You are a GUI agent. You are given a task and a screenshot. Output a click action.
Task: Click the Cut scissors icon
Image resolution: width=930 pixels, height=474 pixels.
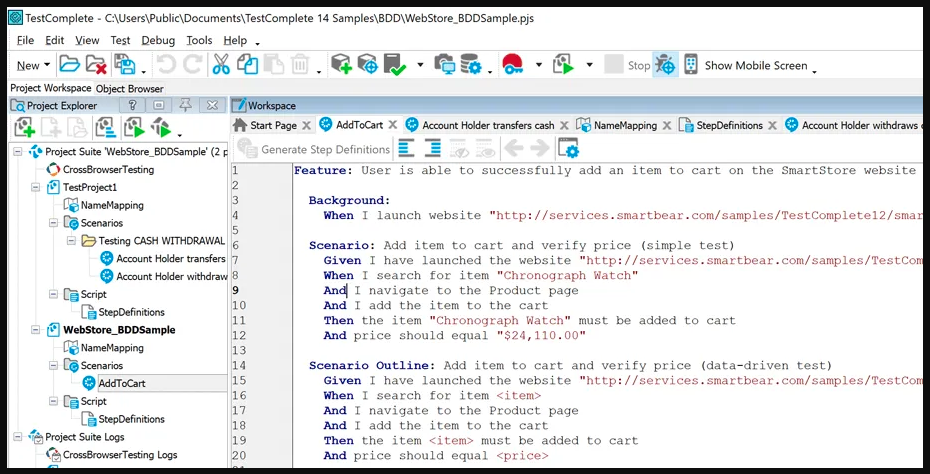click(x=221, y=65)
